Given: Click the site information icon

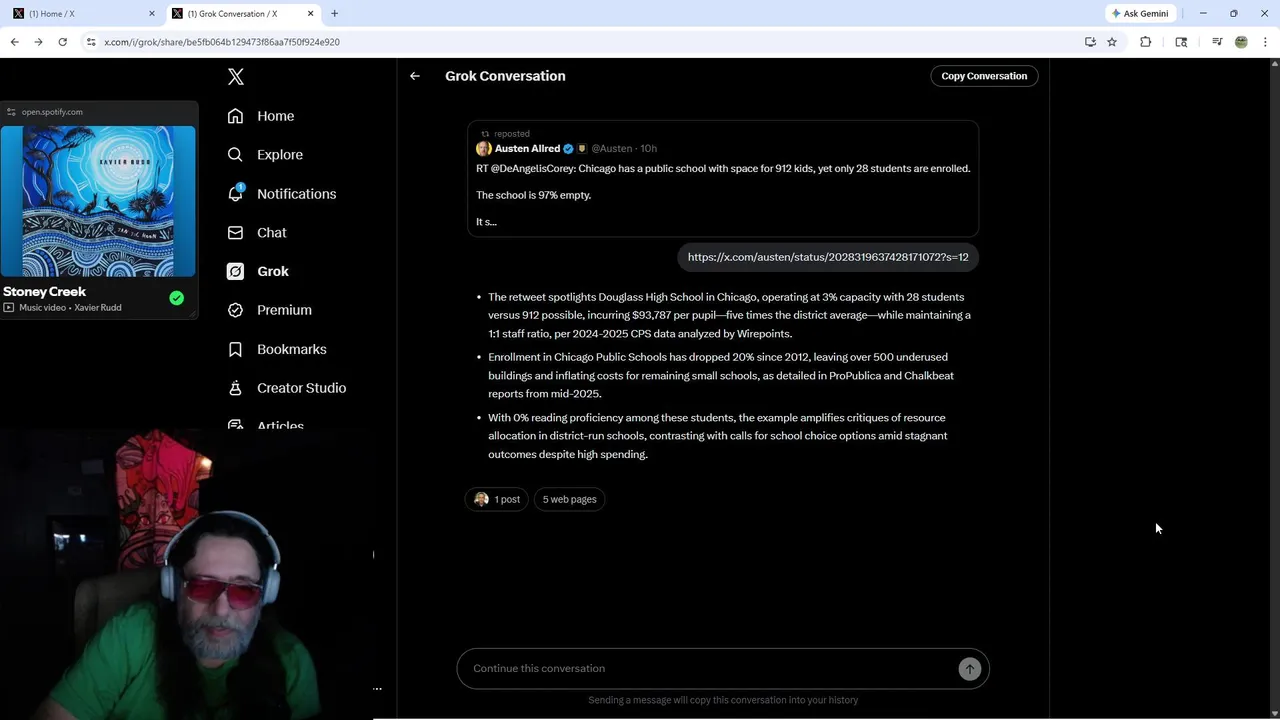Looking at the screenshot, I should (90, 42).
